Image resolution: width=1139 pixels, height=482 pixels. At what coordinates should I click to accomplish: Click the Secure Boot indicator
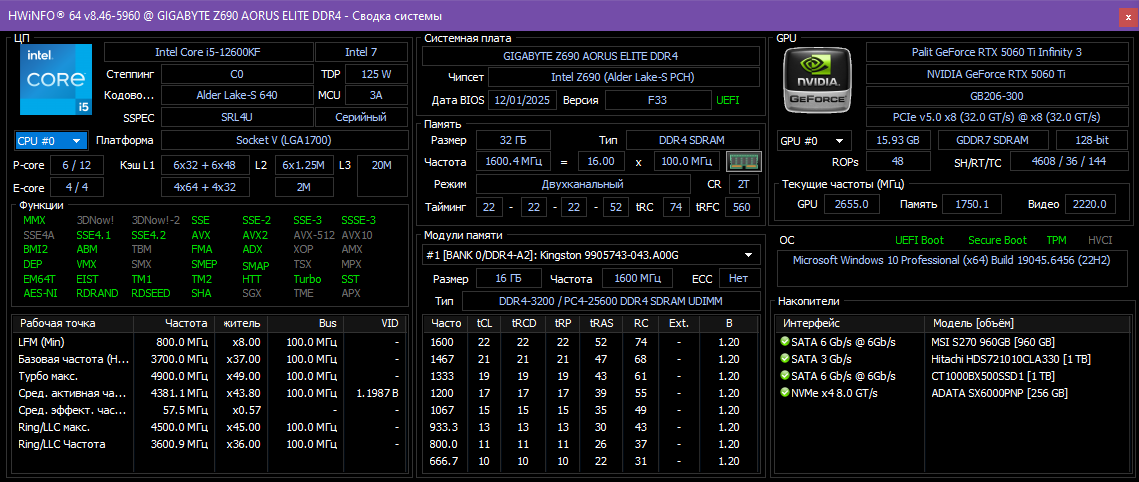(997, 240)
